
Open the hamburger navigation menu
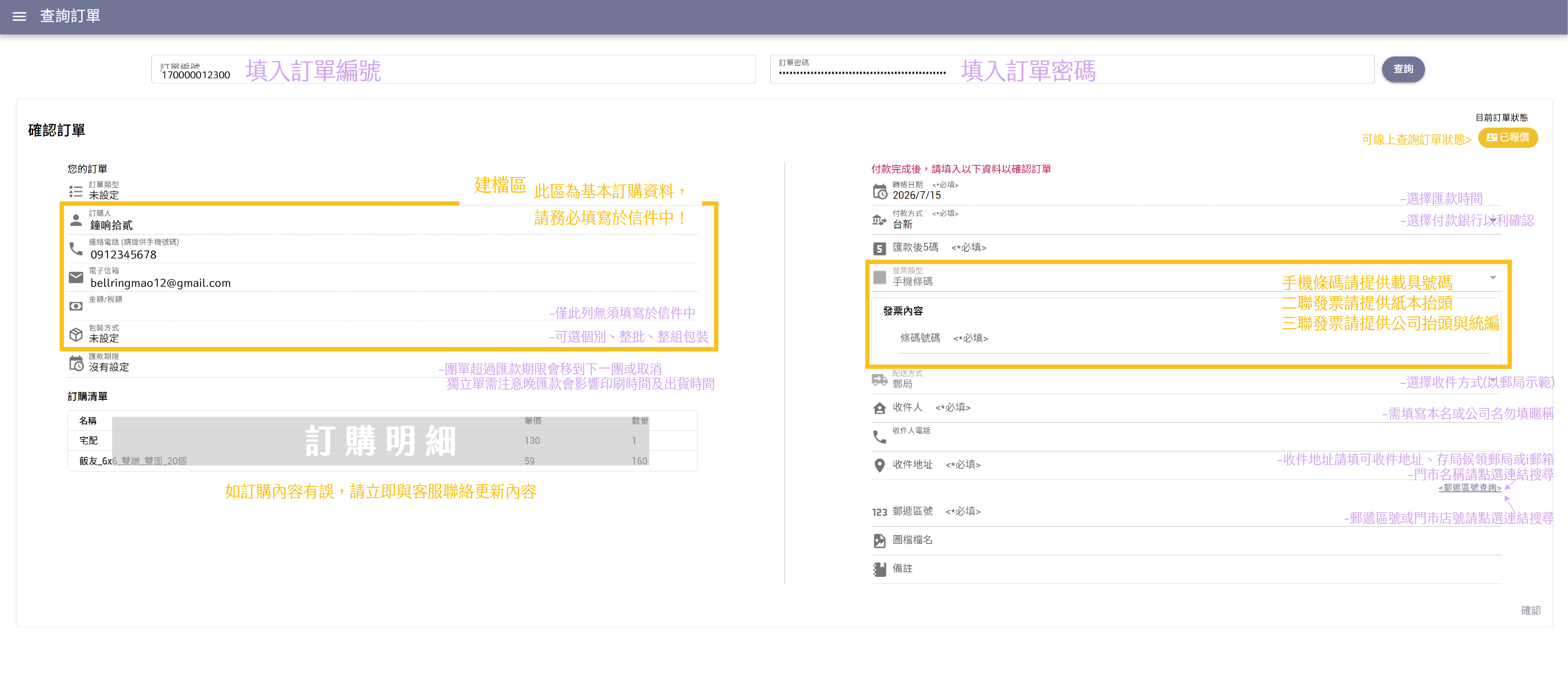(x=19, y=16)
